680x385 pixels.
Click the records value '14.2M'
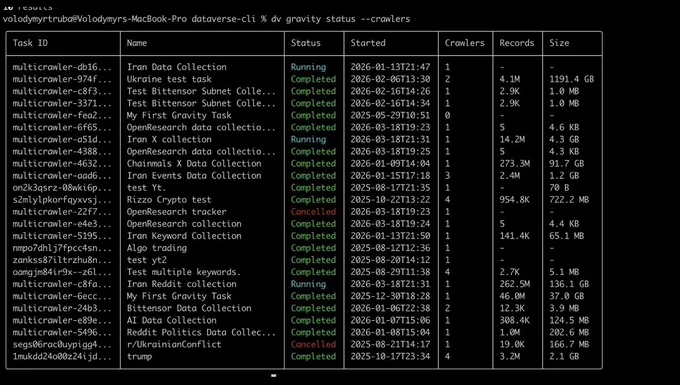tap(512, 140)
